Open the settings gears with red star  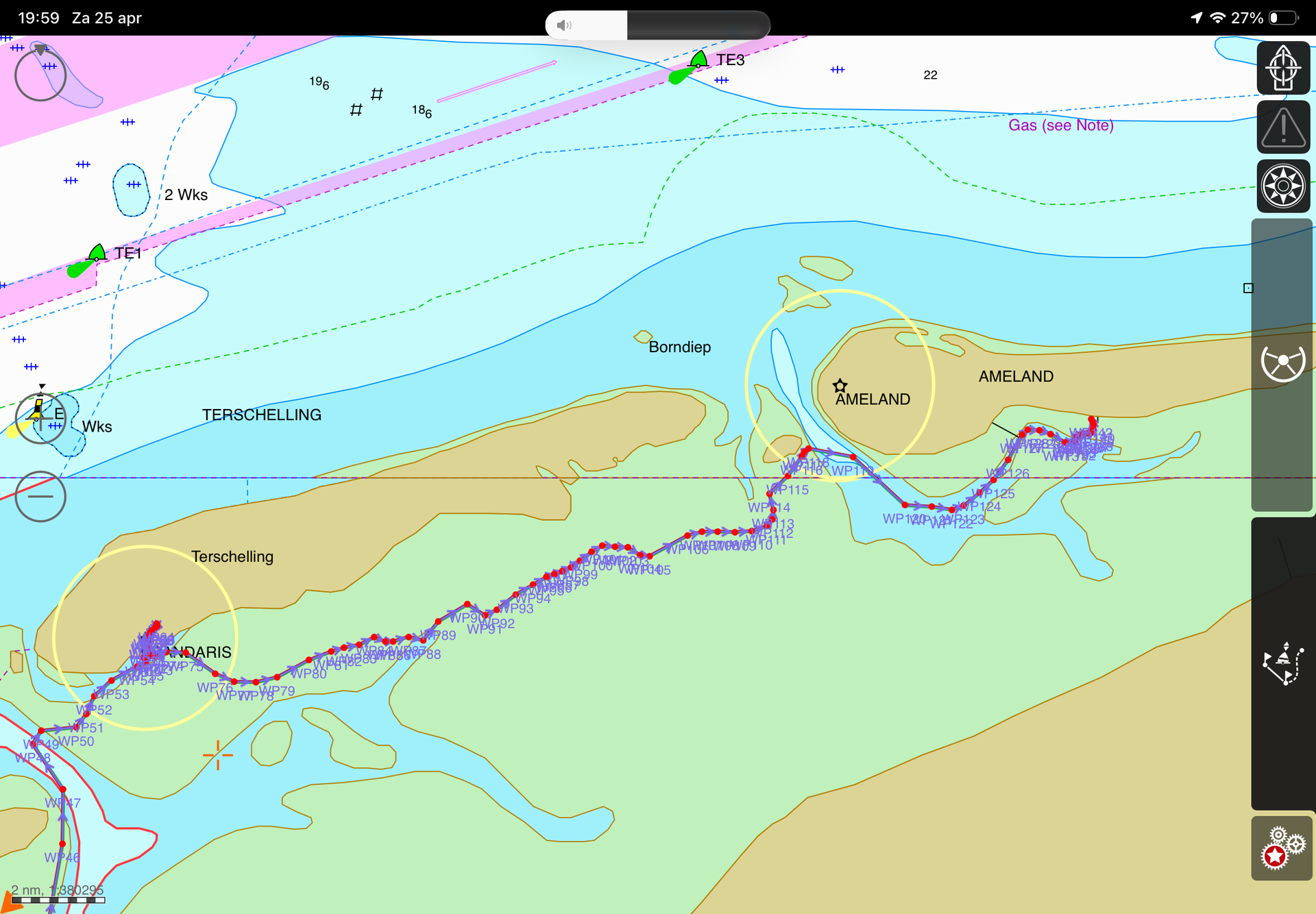click(1282, 848)
